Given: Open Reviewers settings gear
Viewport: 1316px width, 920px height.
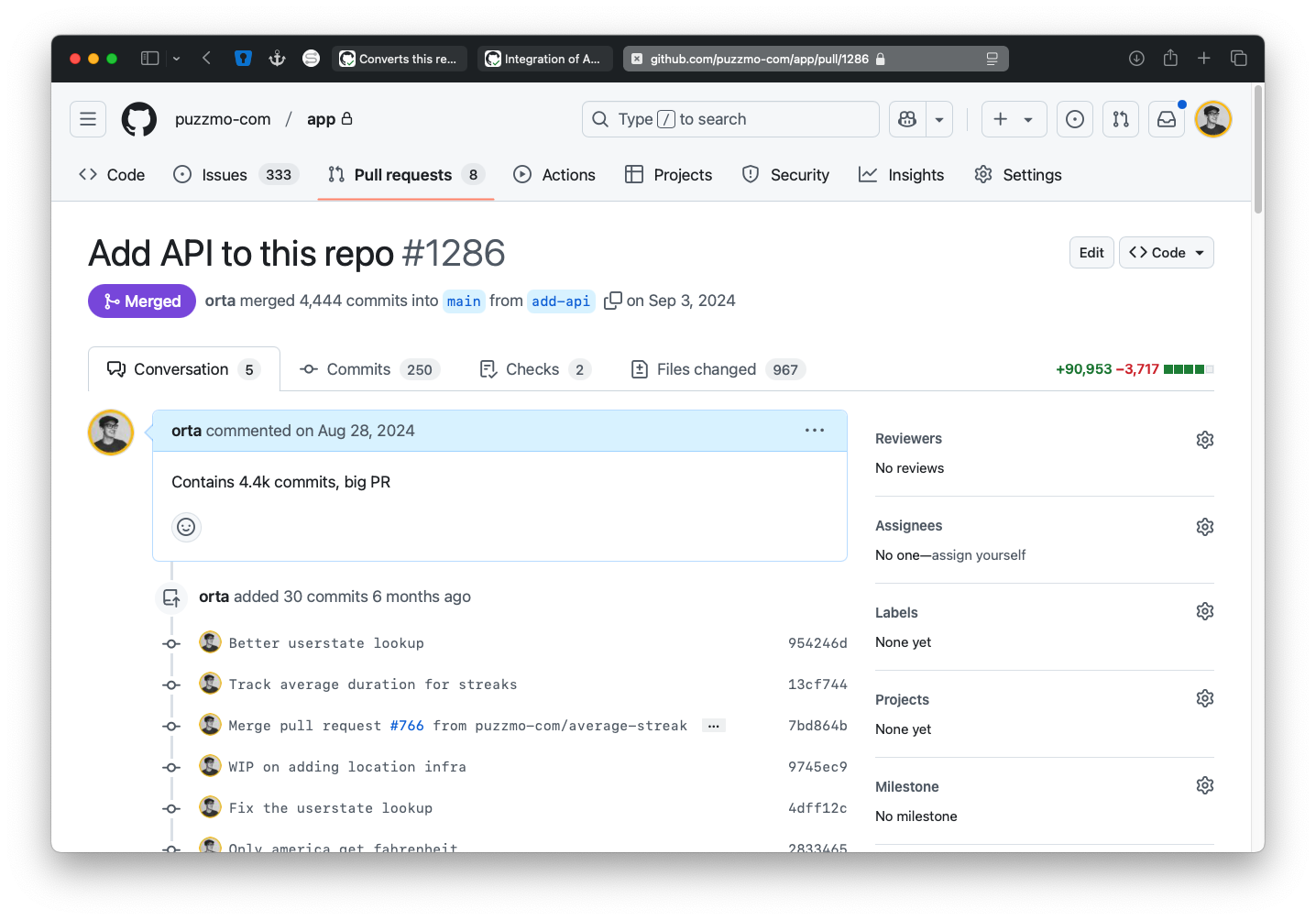Looking at the screenshot, I should (x=1204, y=440).
